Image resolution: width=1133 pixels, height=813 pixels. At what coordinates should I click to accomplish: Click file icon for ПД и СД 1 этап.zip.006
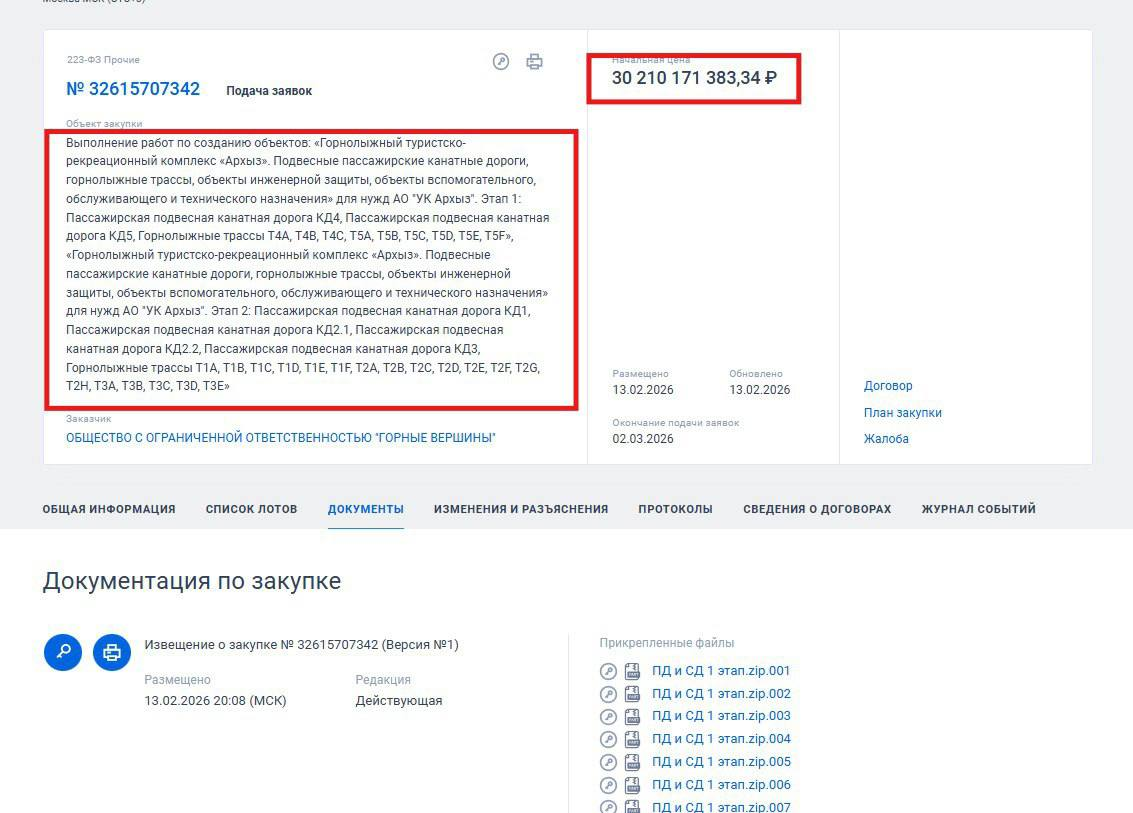[x=632, y=785]
